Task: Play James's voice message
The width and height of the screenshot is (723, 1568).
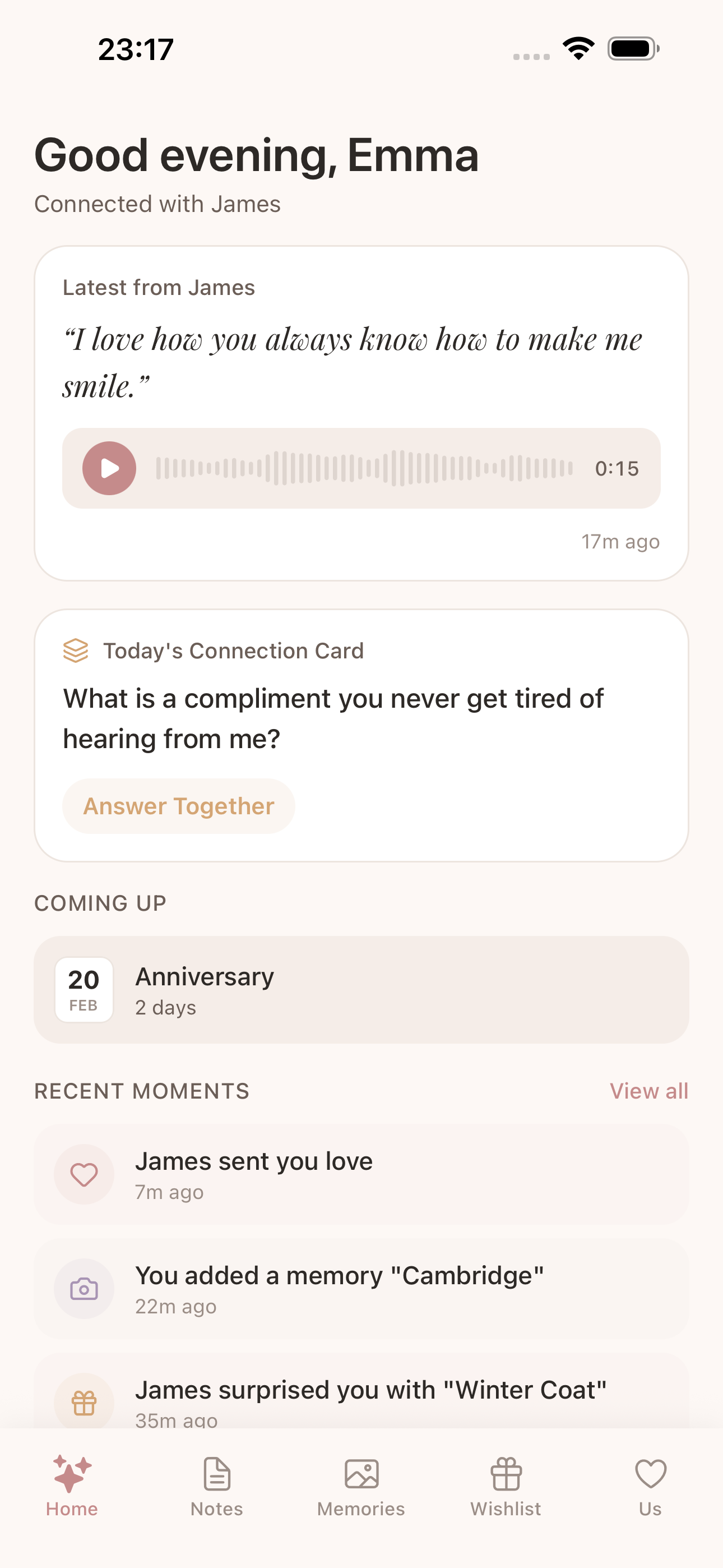Action: click(x=109, y=468)
